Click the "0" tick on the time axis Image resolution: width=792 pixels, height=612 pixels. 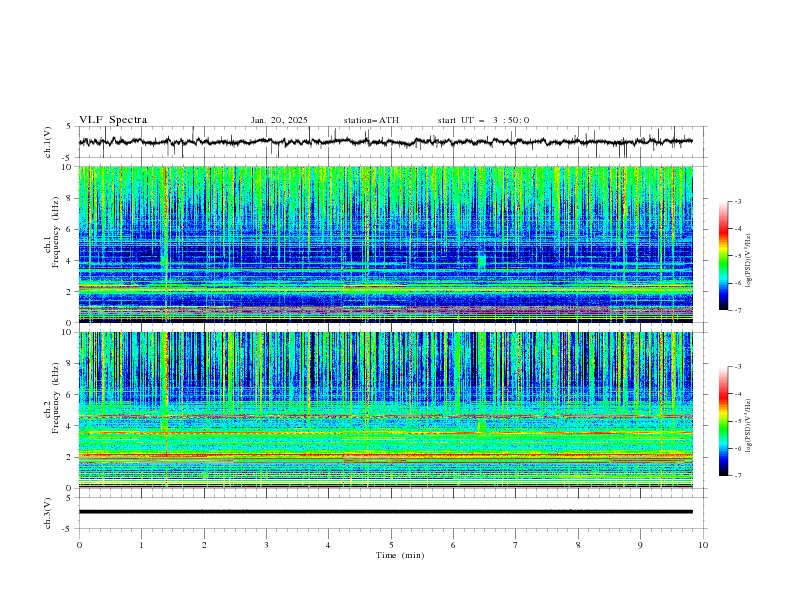[79, 545]
